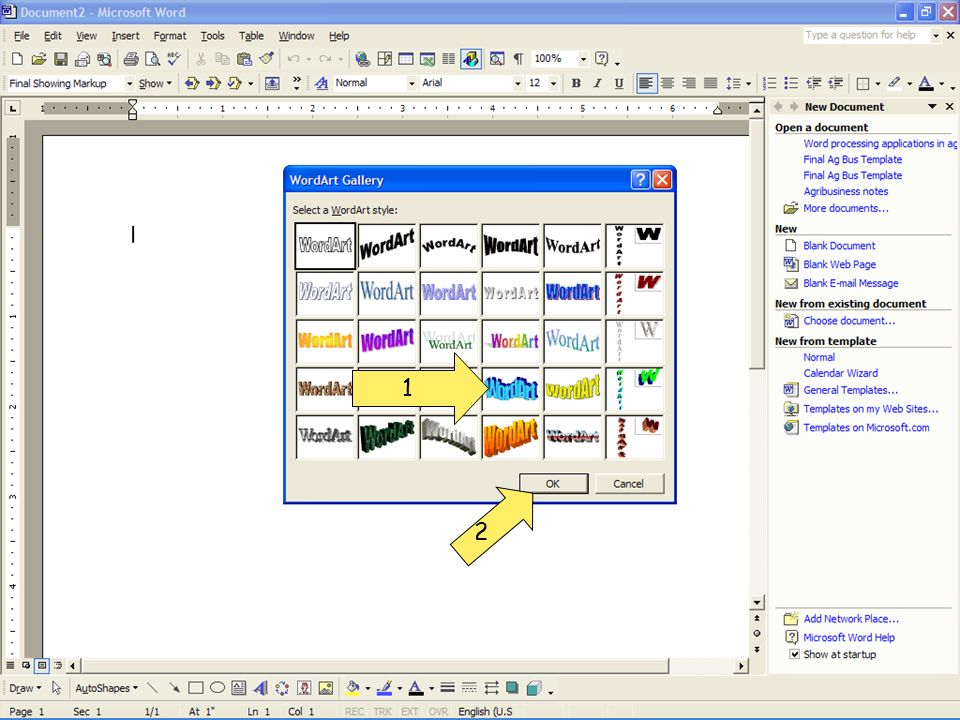Select the blue wavy WordArt style thumbnail
This screenshot has width=960, height=720.
[x=511, y=389]
